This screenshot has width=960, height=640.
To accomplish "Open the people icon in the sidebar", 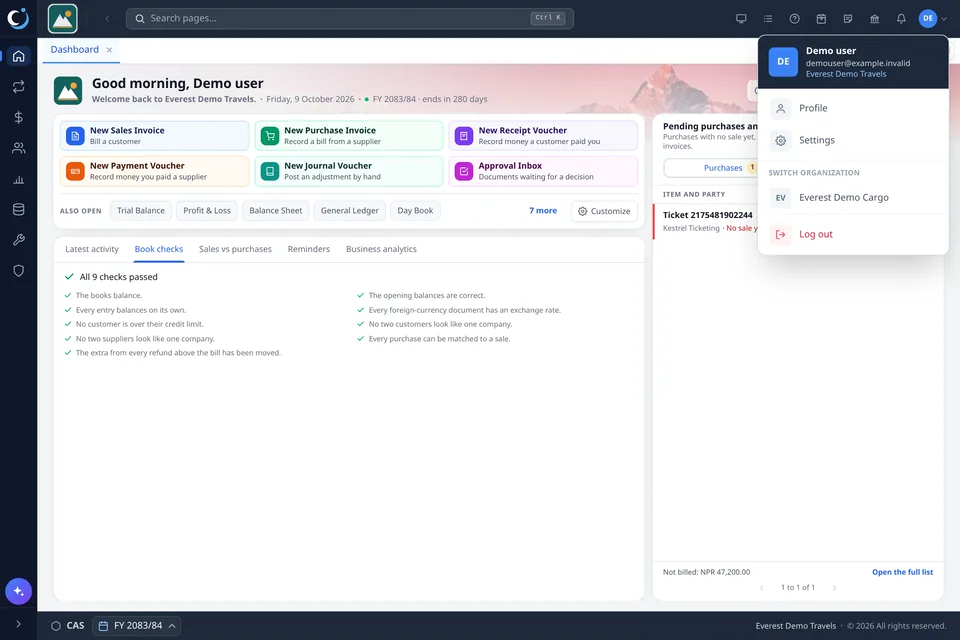I will (x=18, y=148).
